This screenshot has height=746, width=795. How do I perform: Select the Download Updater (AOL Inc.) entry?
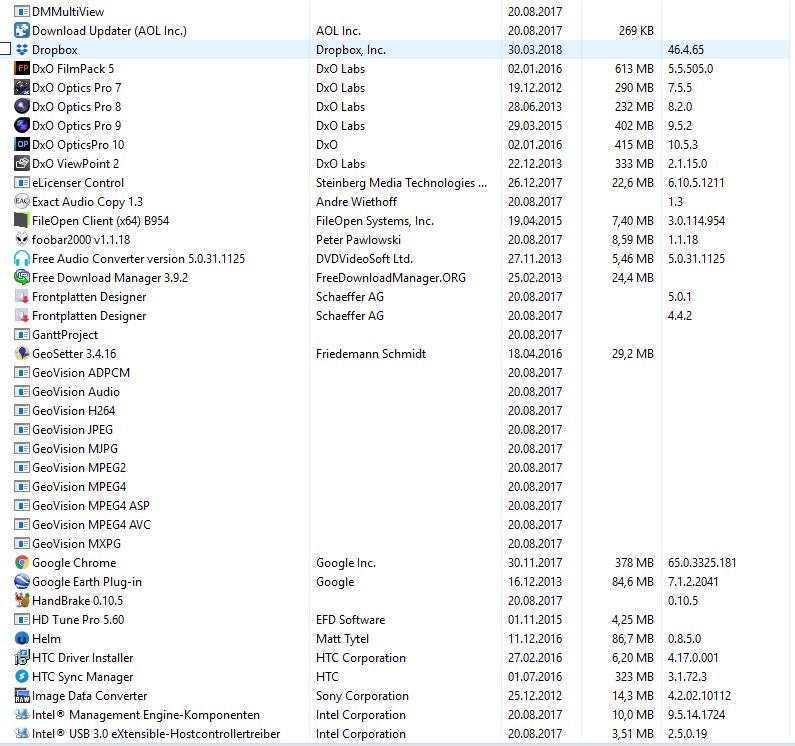109,30
